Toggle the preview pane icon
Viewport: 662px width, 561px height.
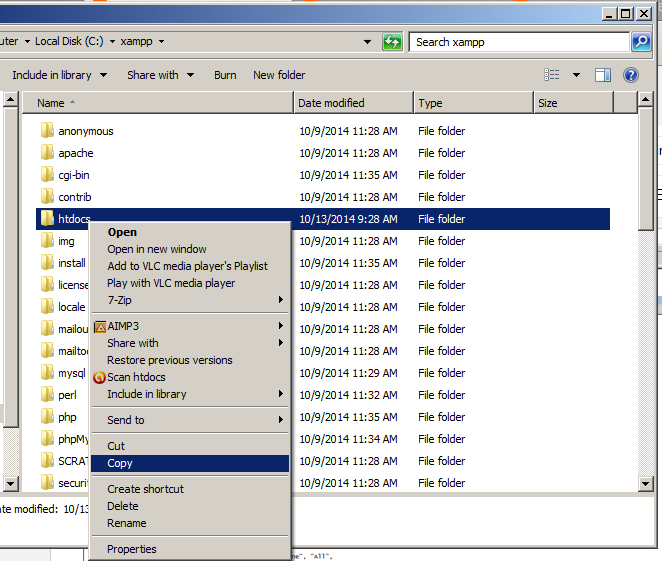tap(602, 75)
